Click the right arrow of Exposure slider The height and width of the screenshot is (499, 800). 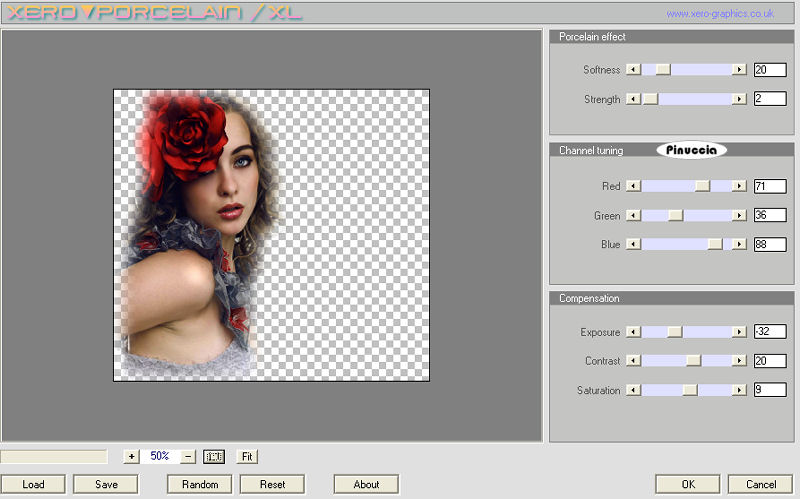point(739,332)
